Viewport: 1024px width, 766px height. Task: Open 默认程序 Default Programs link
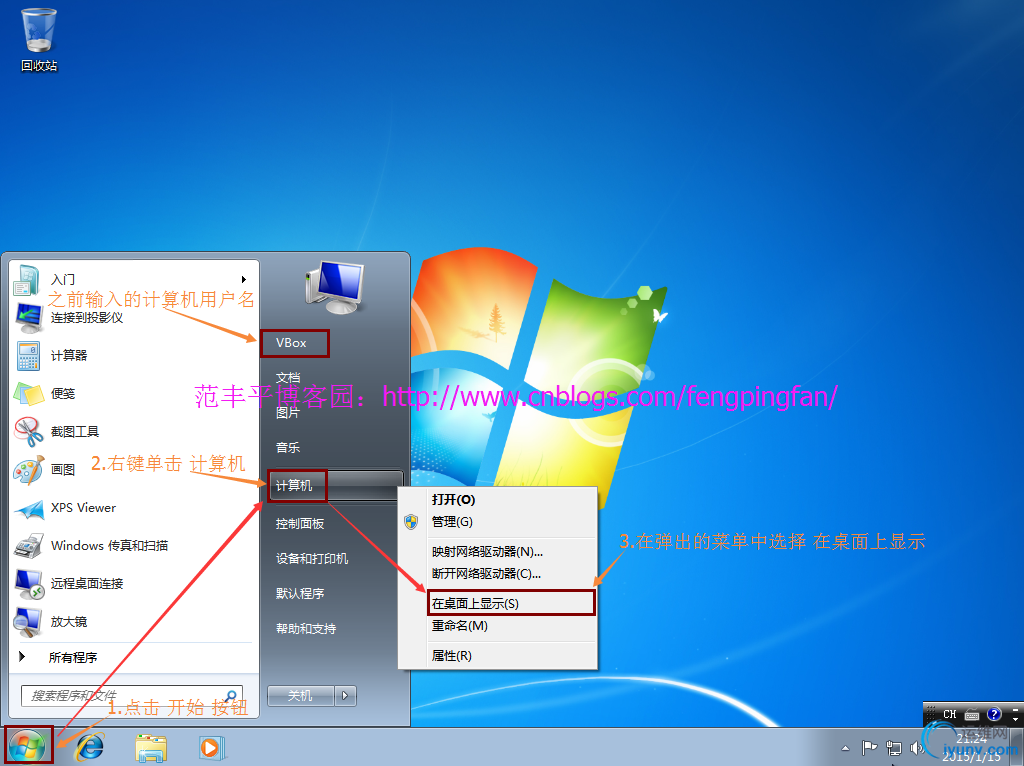[x=300, y=594]
